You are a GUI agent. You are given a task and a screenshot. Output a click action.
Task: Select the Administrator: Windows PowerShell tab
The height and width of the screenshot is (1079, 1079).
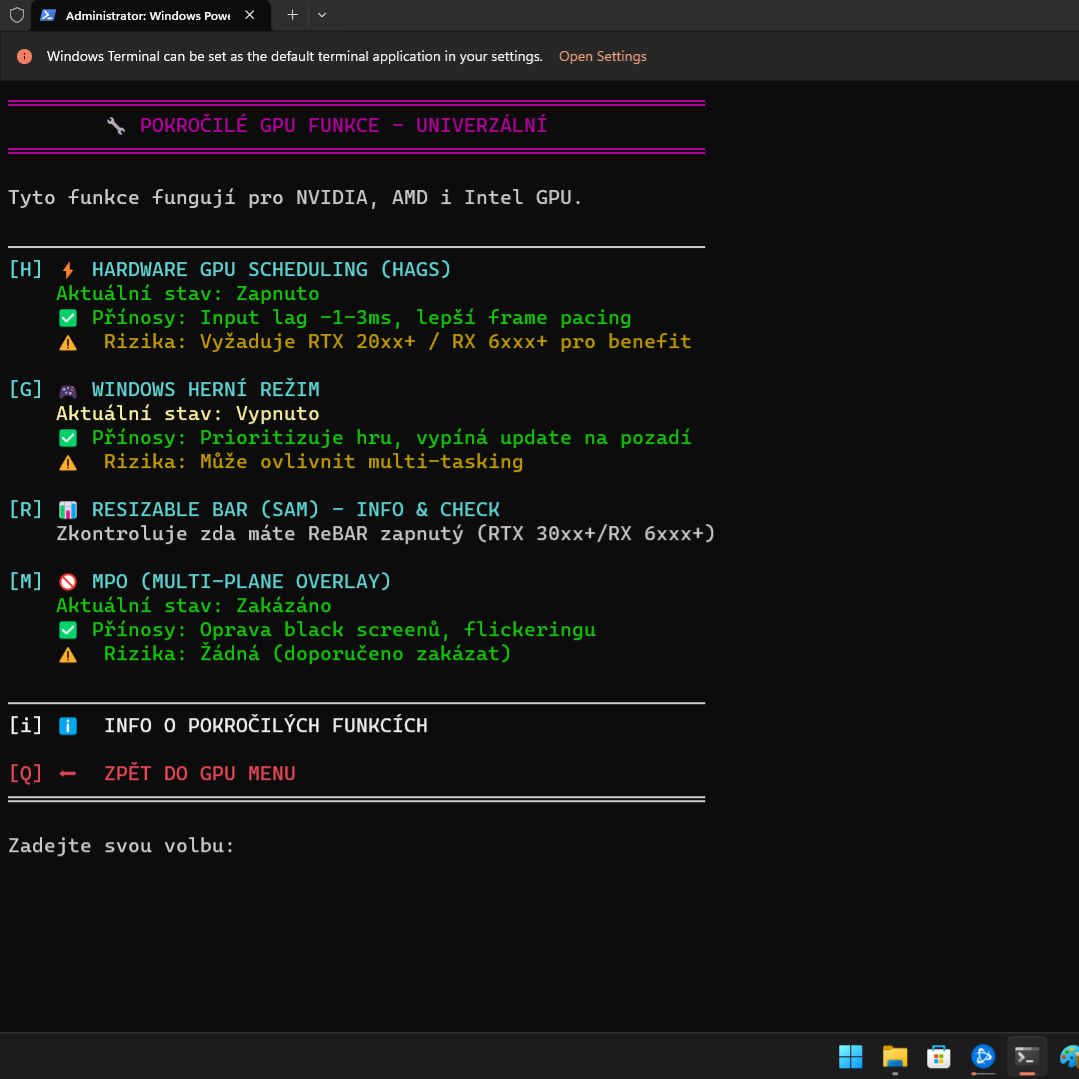click(145, 16)
